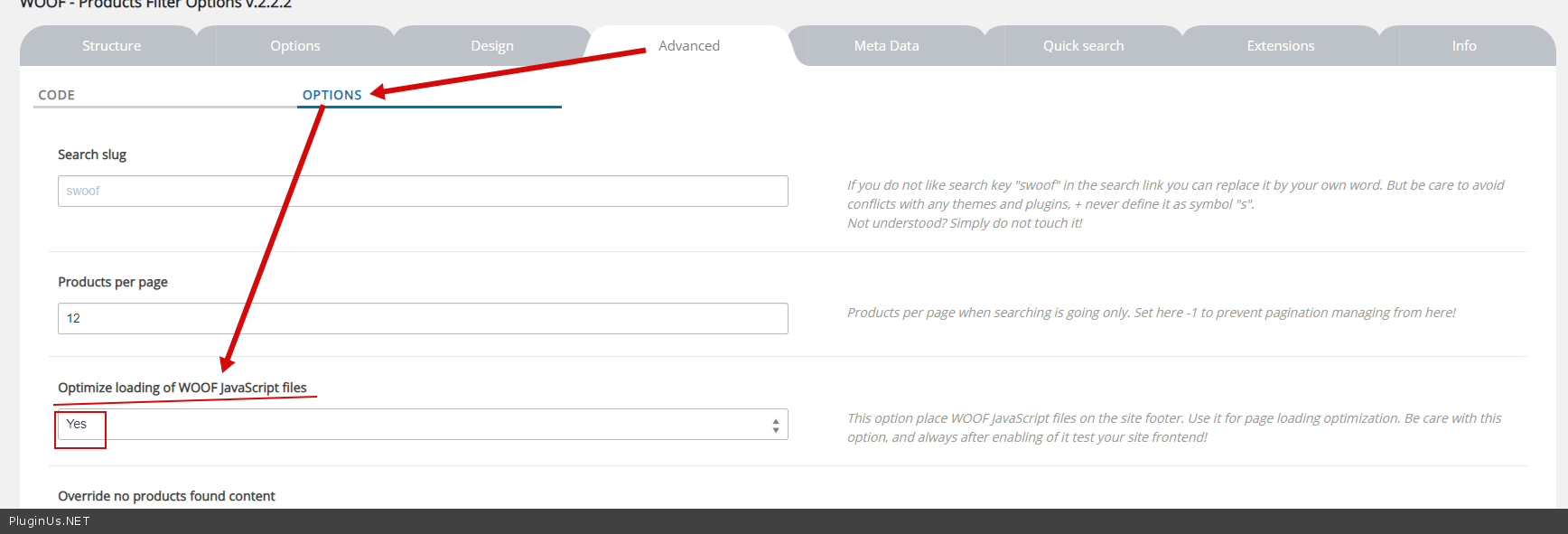Show the Info tab
This screenshot has height=534, width=1568.
pyautogui.click(x=1464, y=46)
